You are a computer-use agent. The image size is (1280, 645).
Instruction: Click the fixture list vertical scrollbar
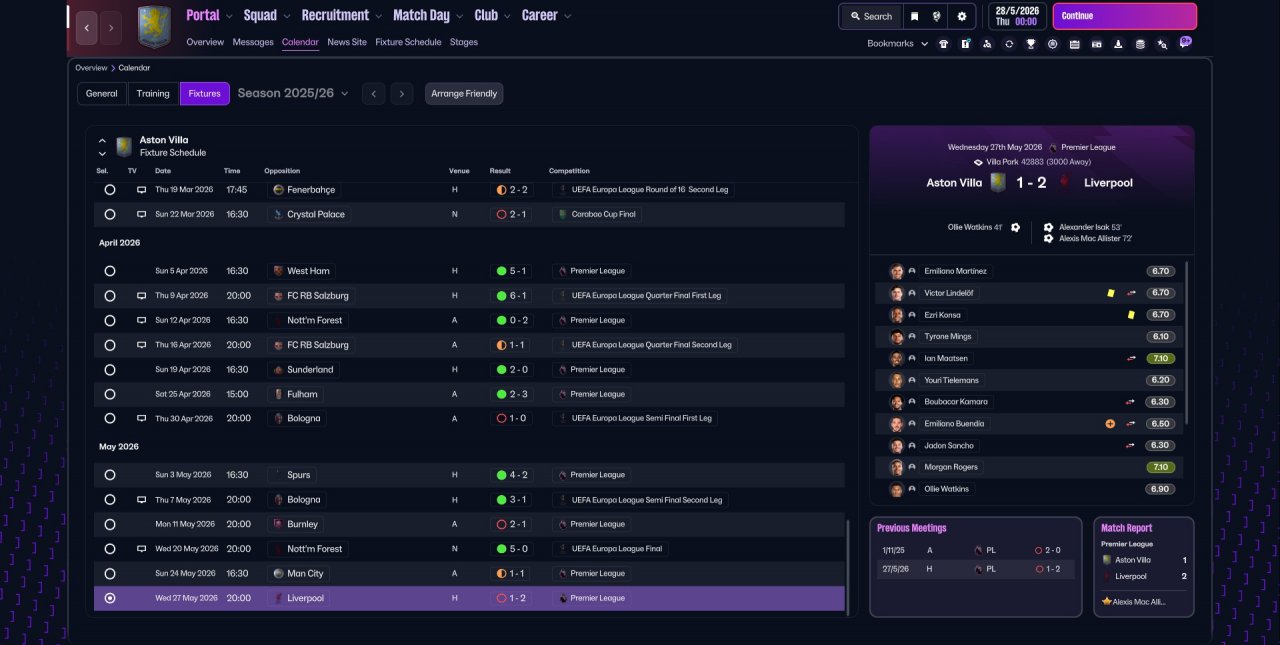point(847,566)
